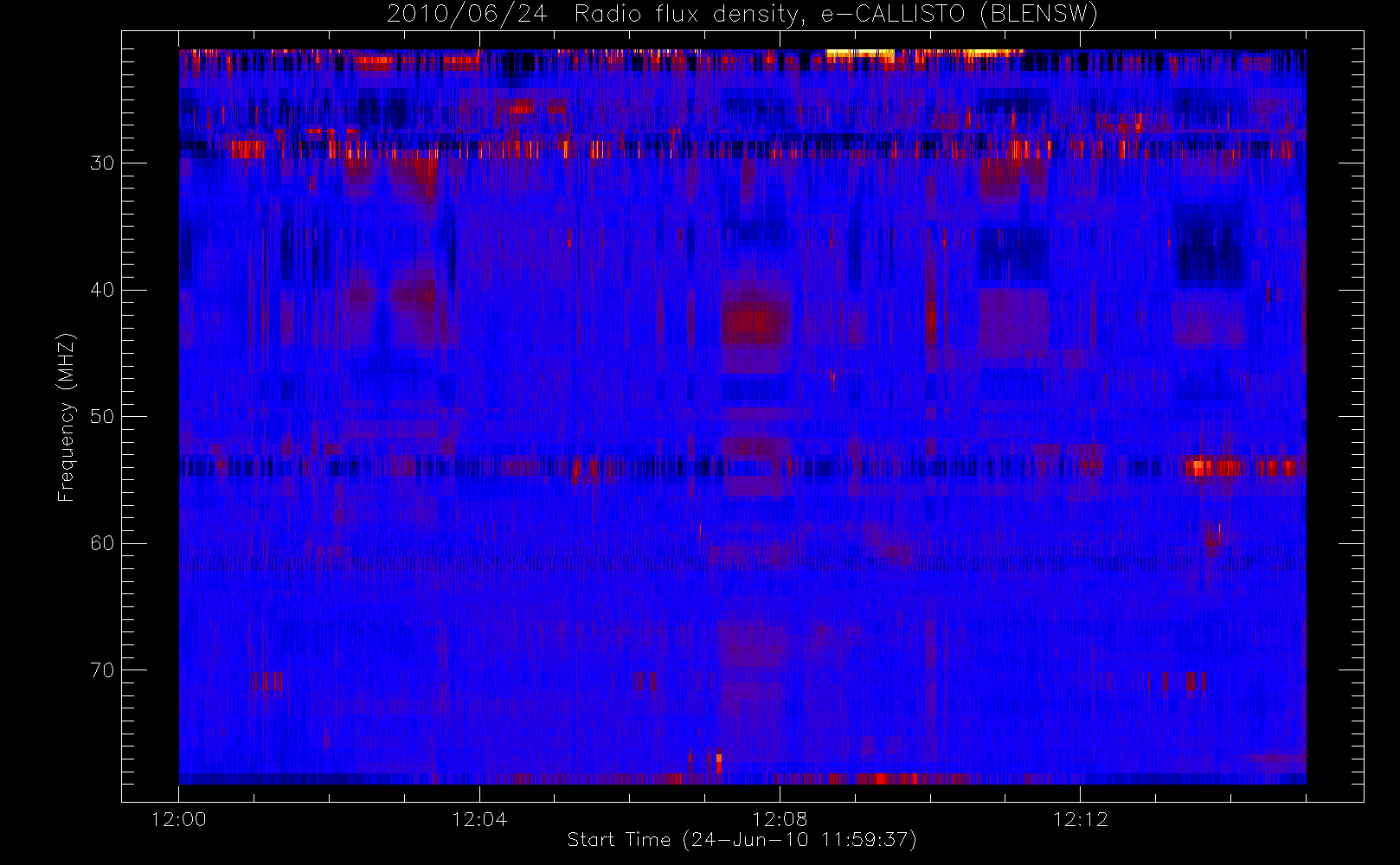Click the 40 frequency tick label
The width and height of the screenshot is (1400, 865).
point(102,290)
